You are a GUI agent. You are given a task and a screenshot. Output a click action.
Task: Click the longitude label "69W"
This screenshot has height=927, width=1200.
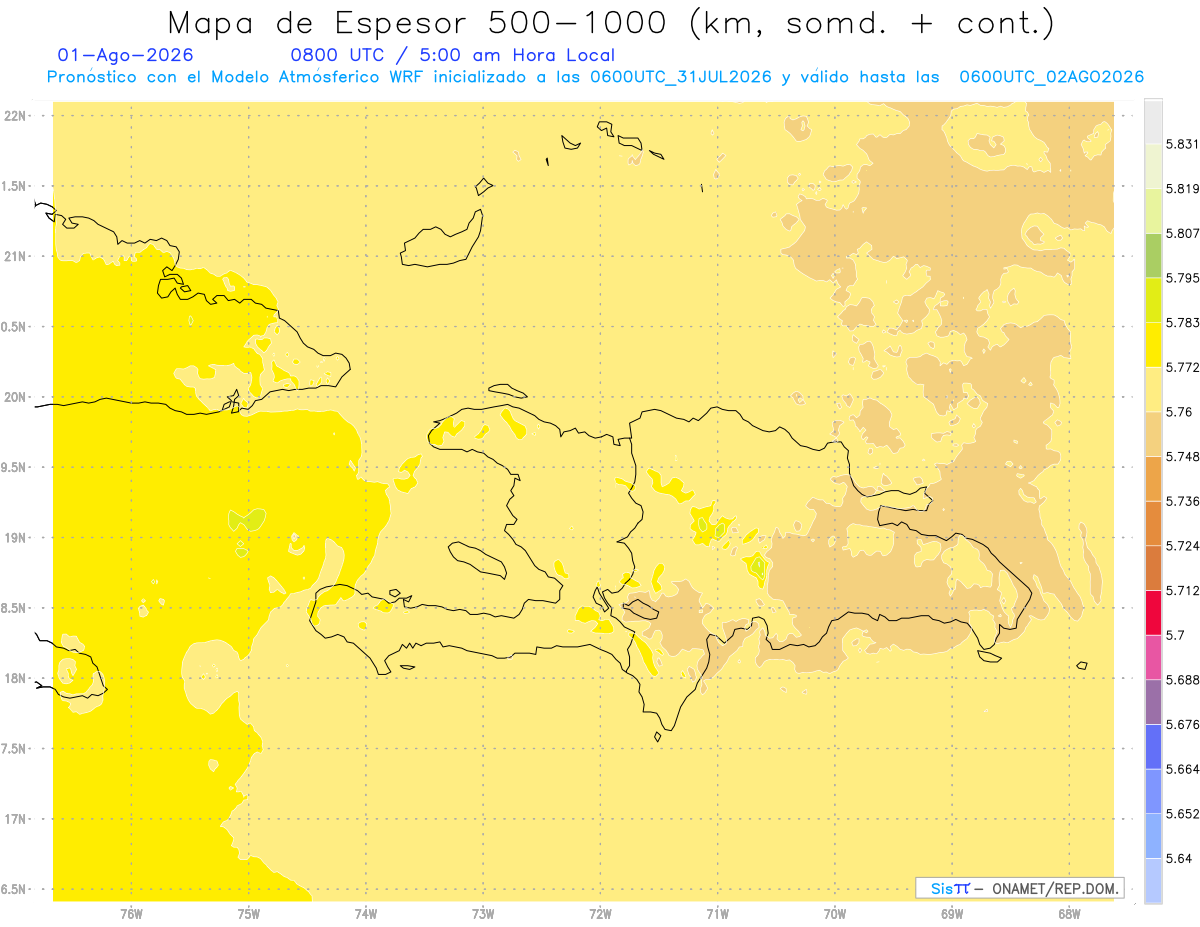952,914
